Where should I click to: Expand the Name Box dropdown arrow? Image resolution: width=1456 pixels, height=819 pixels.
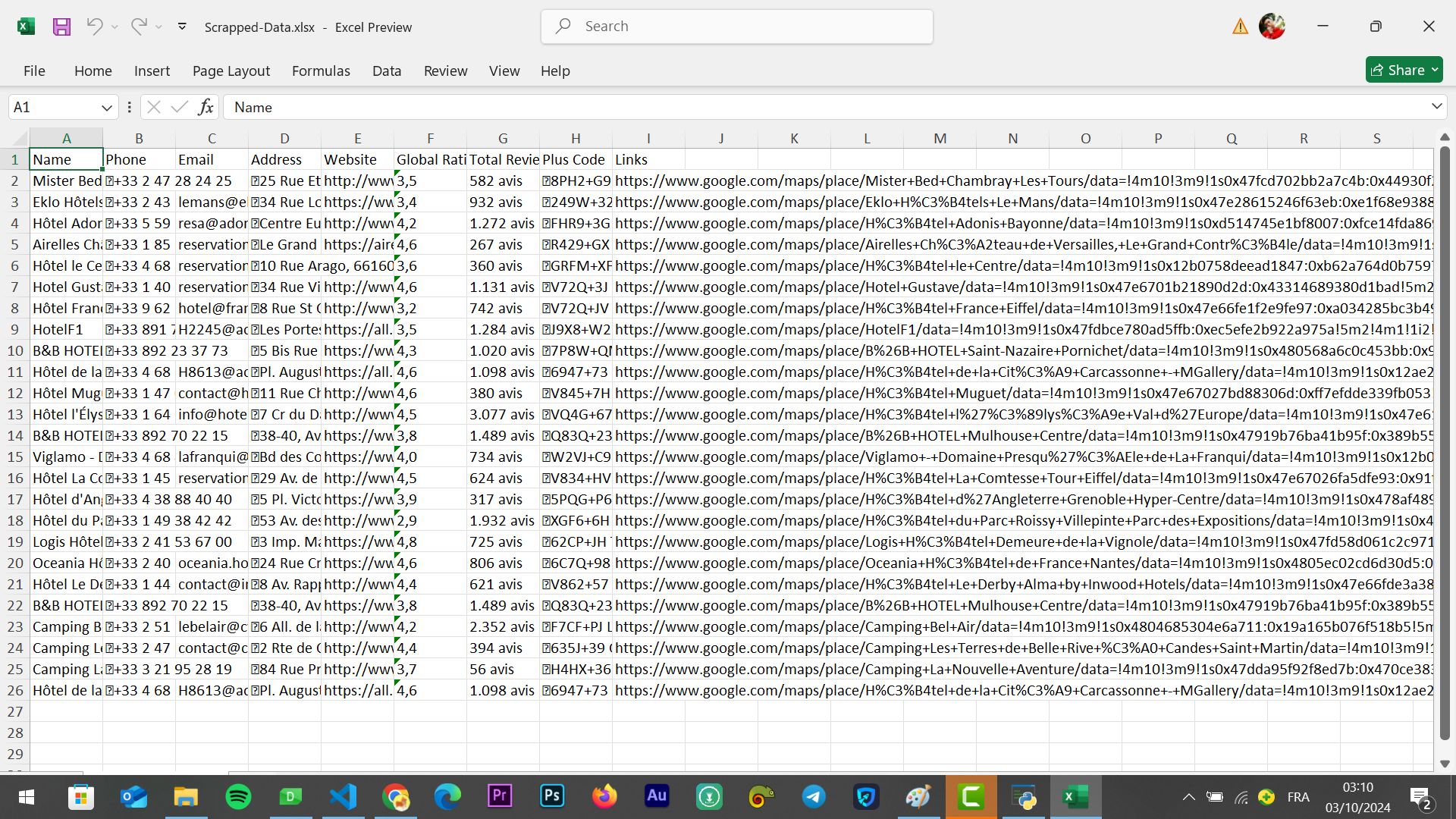point(107,108)
